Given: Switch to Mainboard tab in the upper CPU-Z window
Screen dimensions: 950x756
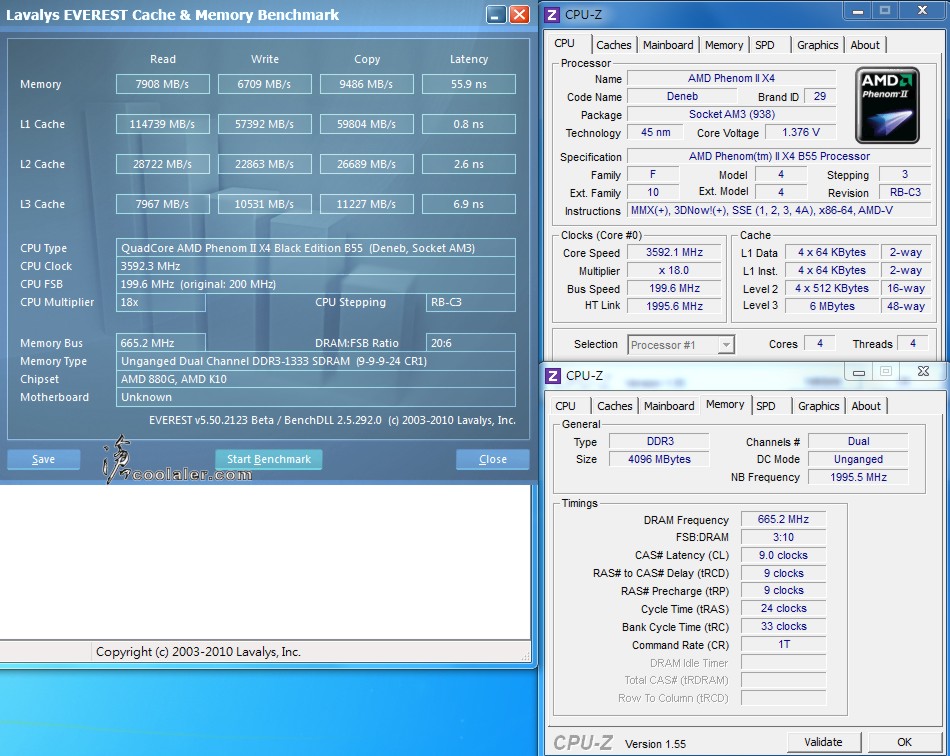Looking at the screenshot, I should pyautogui.click(x=668, y=45).
